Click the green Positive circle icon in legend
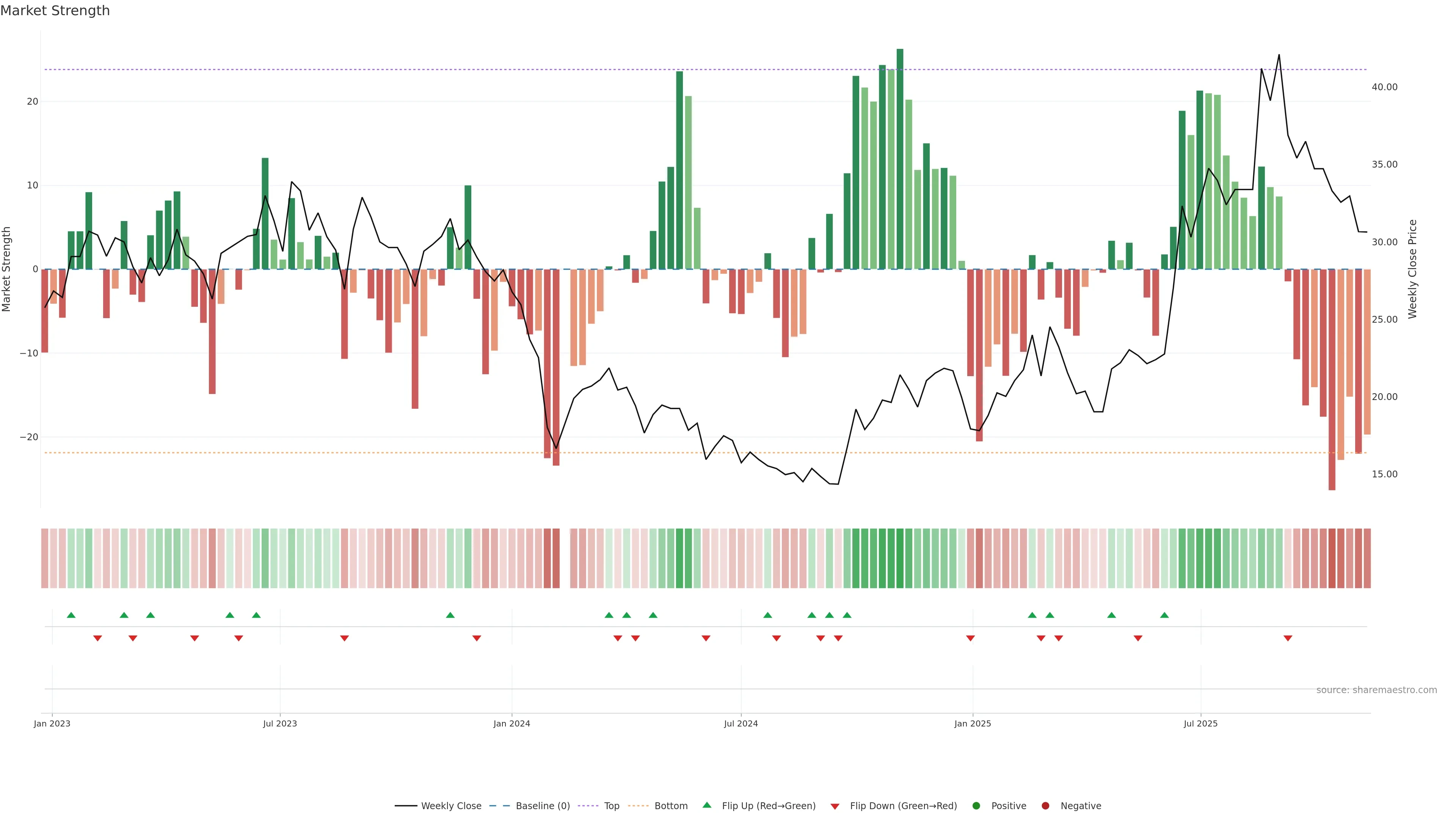This screenshot has width=1456, height=819. (976, 806)
